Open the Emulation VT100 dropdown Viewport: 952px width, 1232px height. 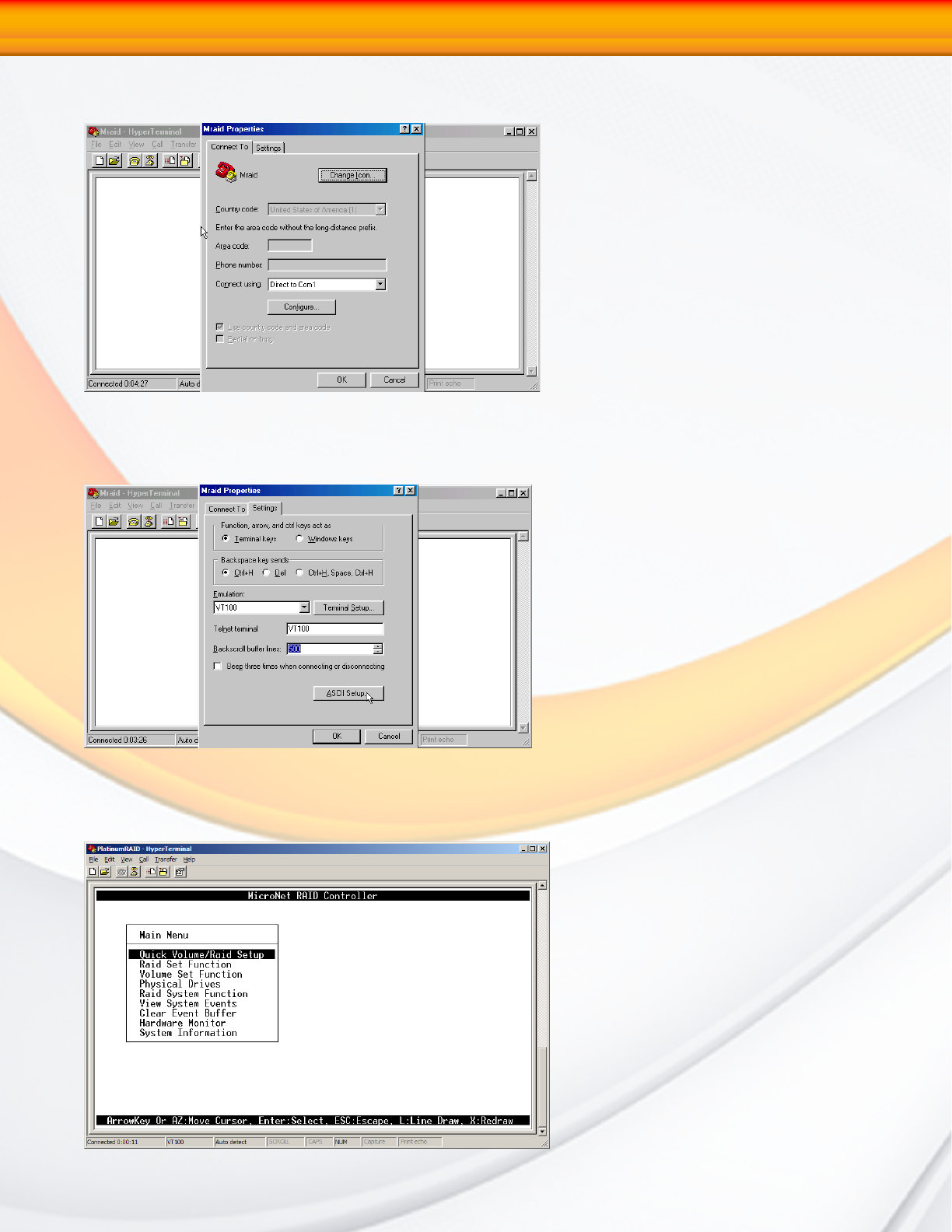304,607
